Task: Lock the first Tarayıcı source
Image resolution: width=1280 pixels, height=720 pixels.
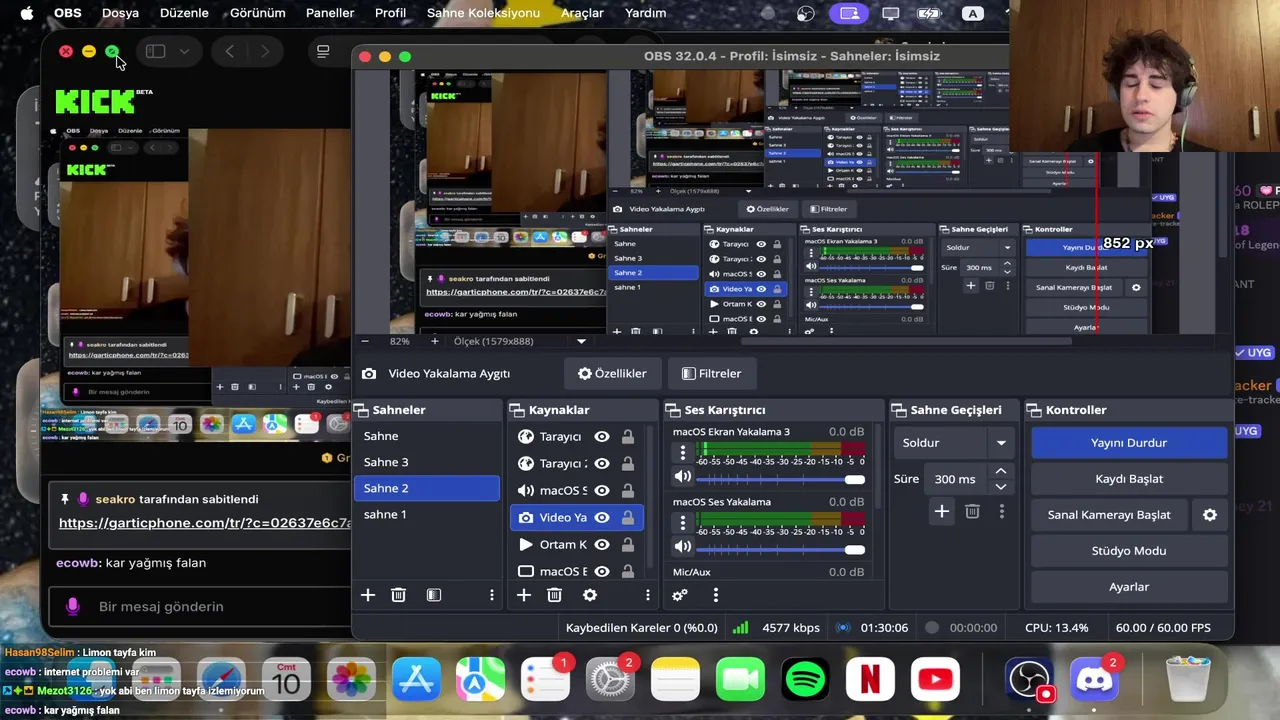Action: (628, 437)
